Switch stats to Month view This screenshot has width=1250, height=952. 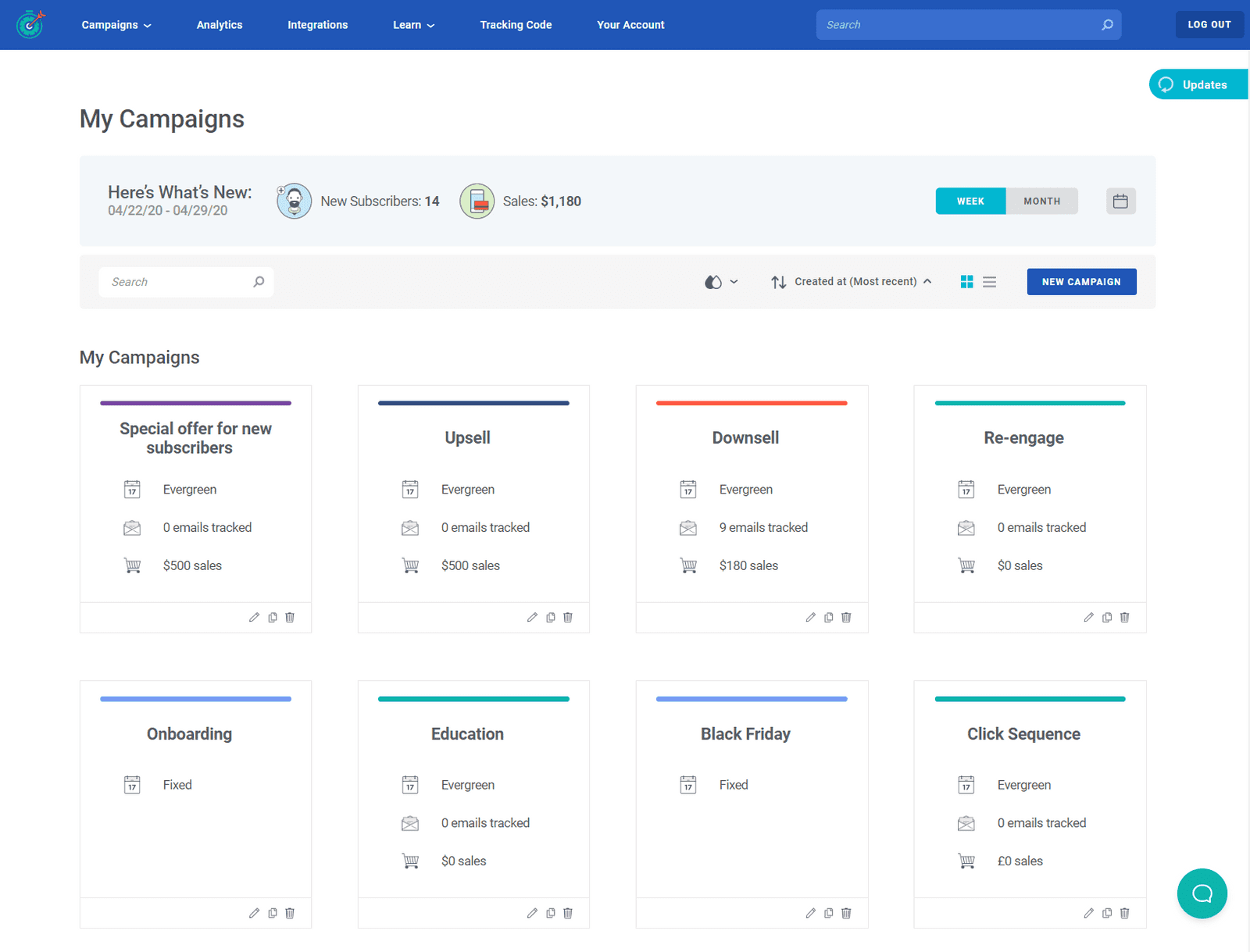click(1041, 201)
